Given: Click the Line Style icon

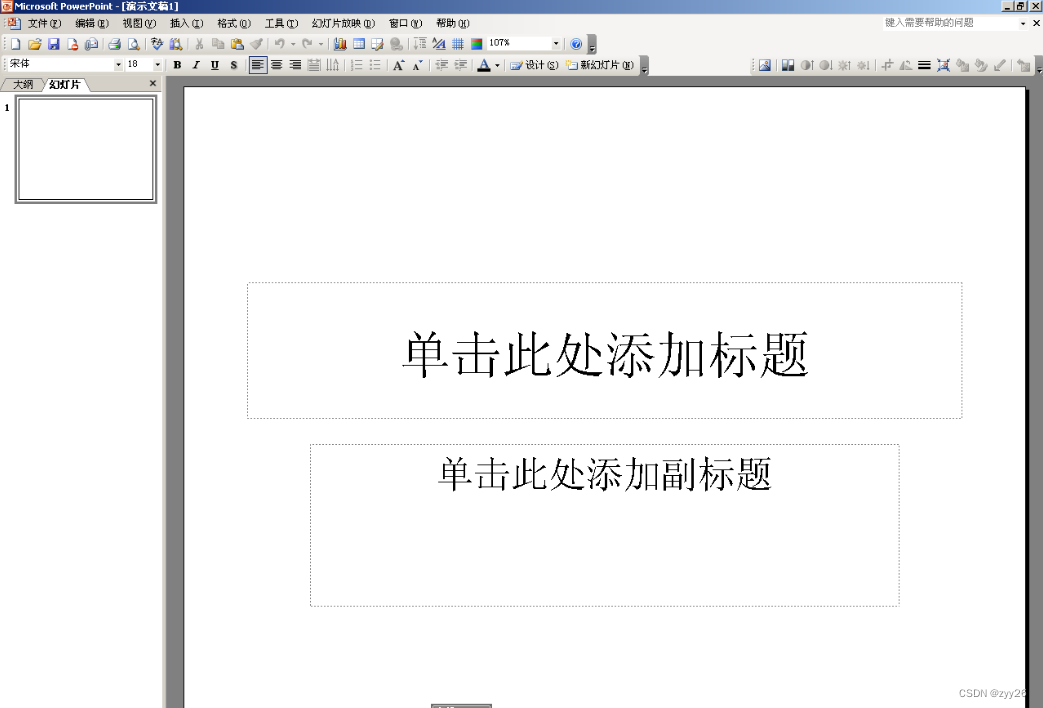Looking at the screenshot, I should point(924,65).
